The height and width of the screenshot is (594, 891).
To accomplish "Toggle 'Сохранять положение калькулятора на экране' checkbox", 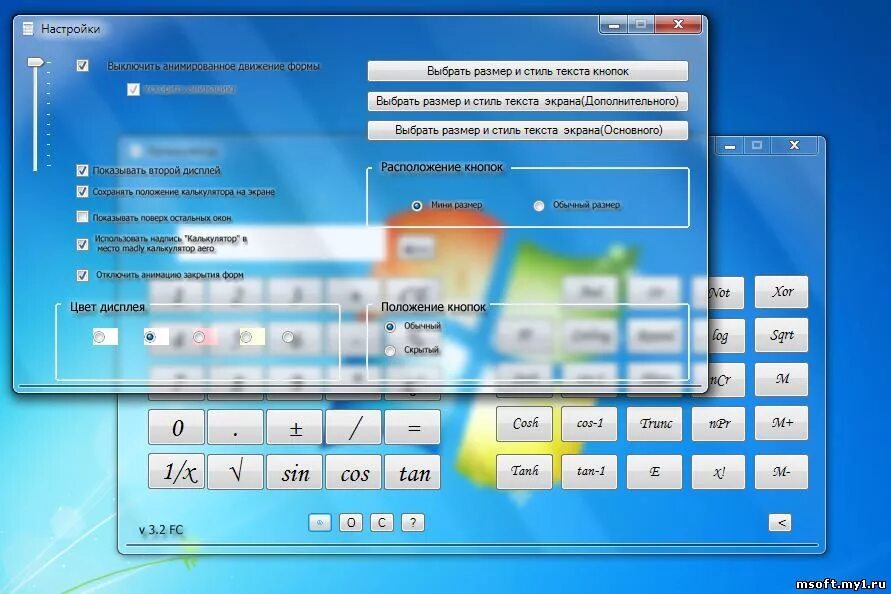I will click(82, 191).
